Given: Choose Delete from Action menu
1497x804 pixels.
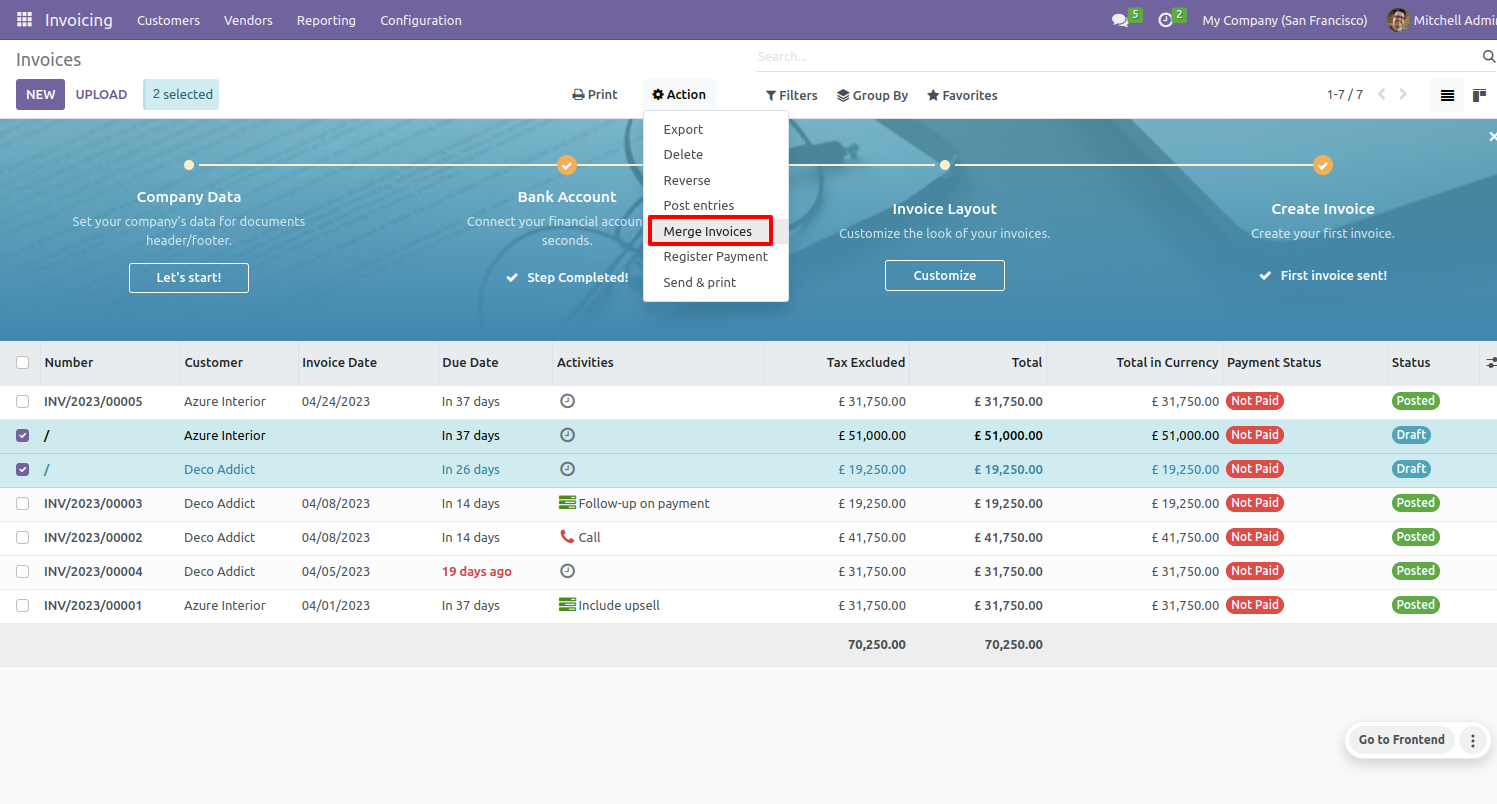Looking at the screenshot, I should click(x=716, y=155).
